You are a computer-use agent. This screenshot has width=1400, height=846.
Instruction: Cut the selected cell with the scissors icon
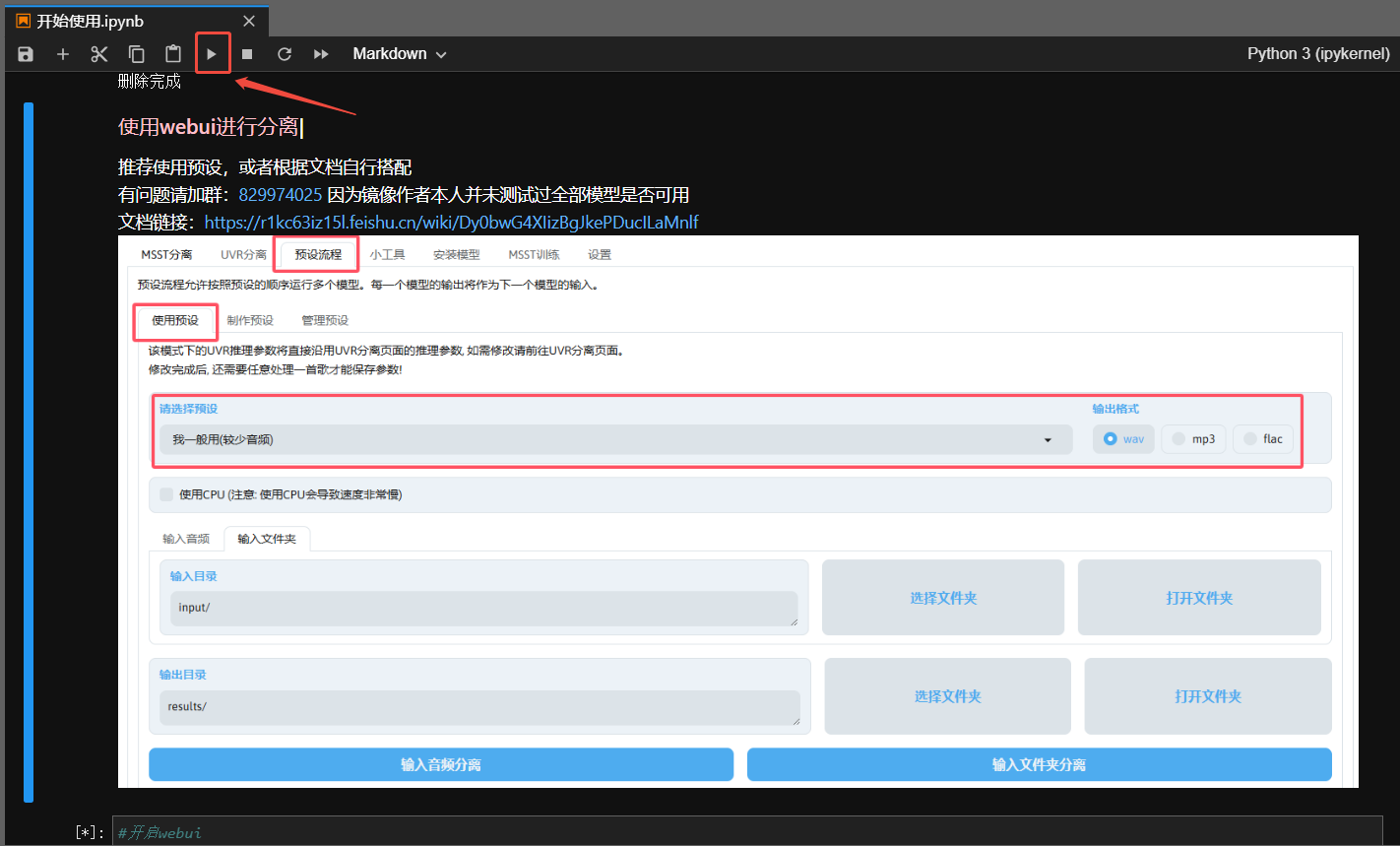click(99, 54)
